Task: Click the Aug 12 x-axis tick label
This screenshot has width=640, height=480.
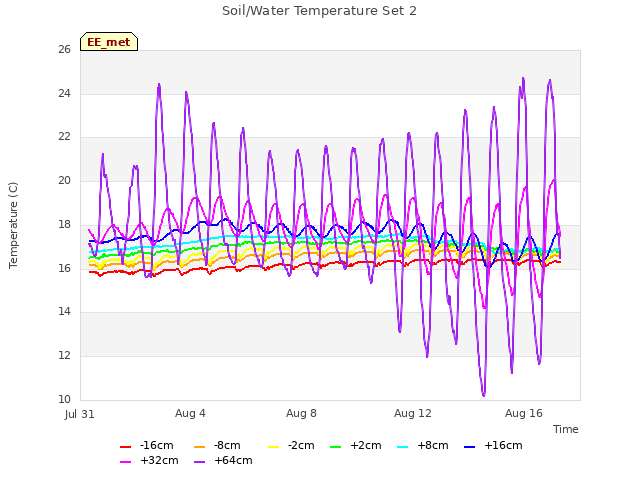Action: click(x=412, y=413)
